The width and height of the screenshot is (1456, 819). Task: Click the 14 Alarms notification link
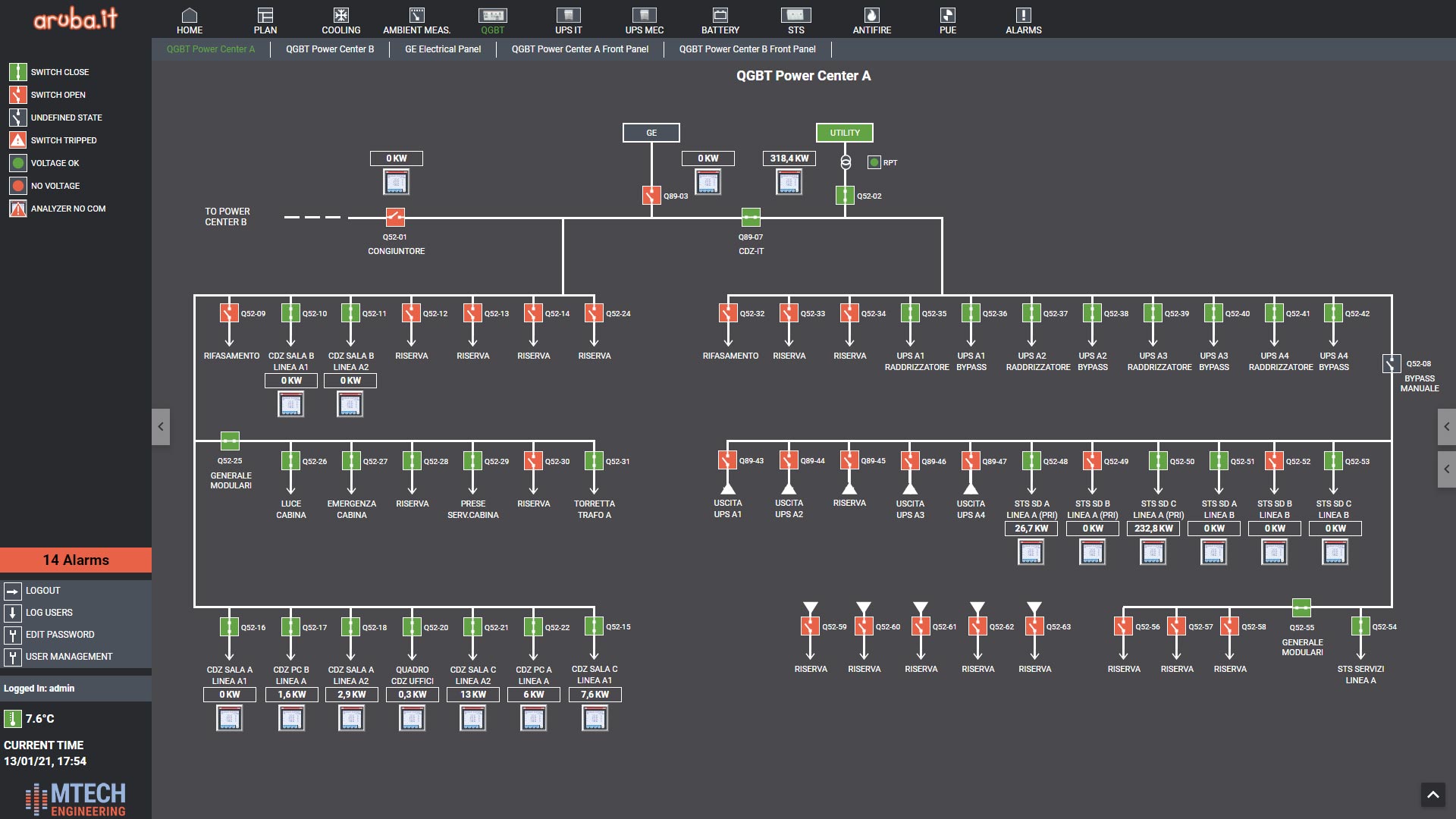(x=76, y=559)
